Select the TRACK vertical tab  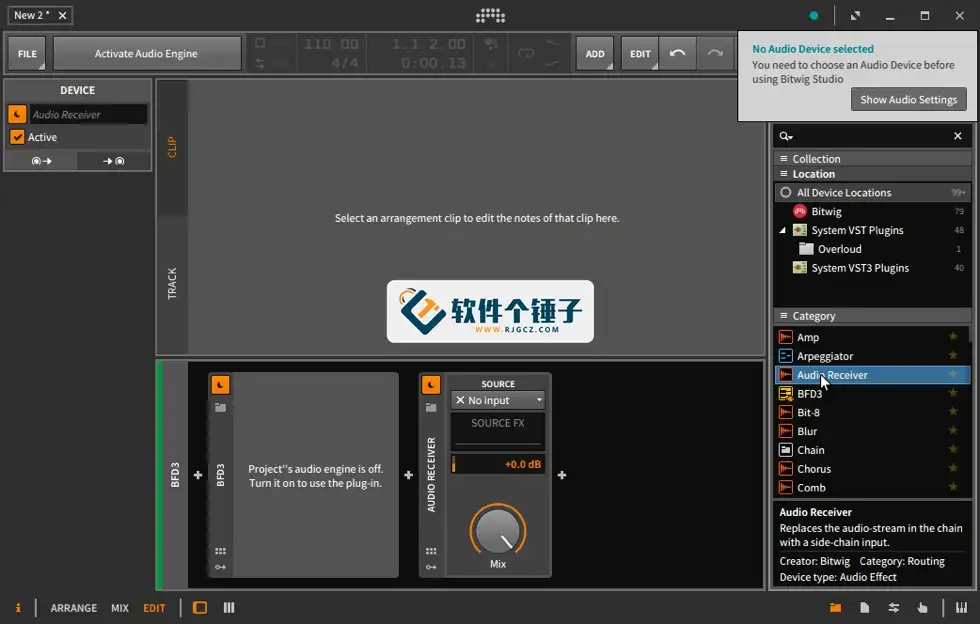(172, 284)
